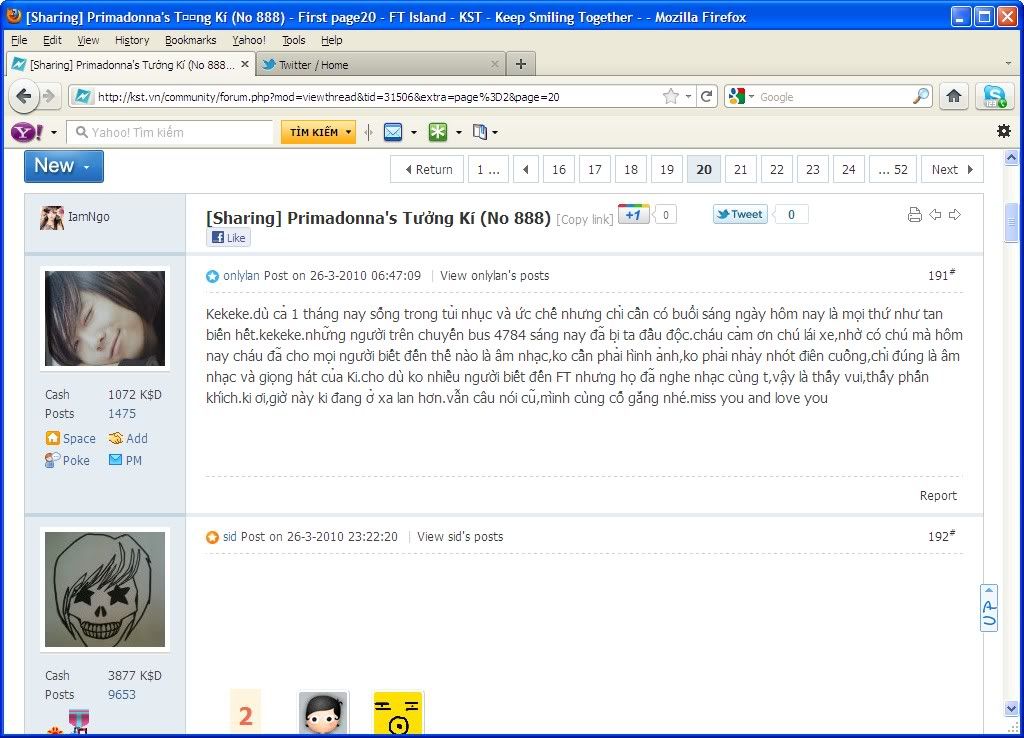This screenshot has width=1024, height=738.
Task: Open first page 1 ... link
Action: [488, 170]
